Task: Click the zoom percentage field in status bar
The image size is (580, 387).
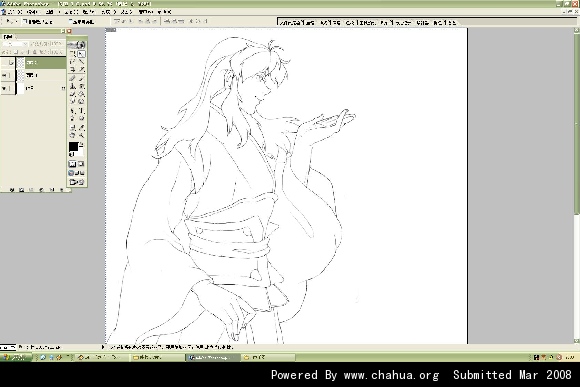Action: (8, 347)
